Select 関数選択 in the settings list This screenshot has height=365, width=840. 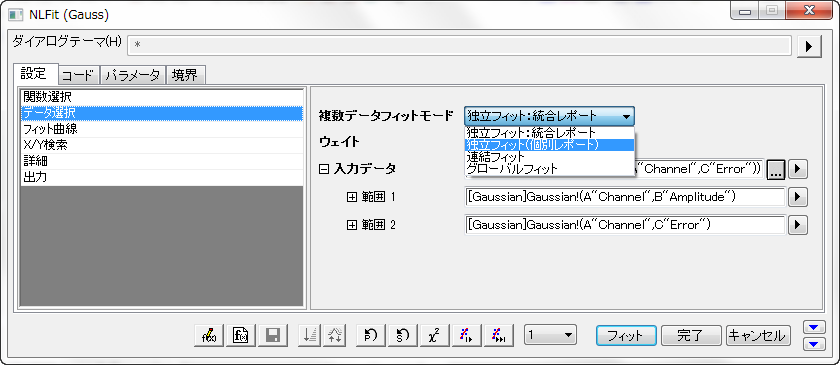162,98
